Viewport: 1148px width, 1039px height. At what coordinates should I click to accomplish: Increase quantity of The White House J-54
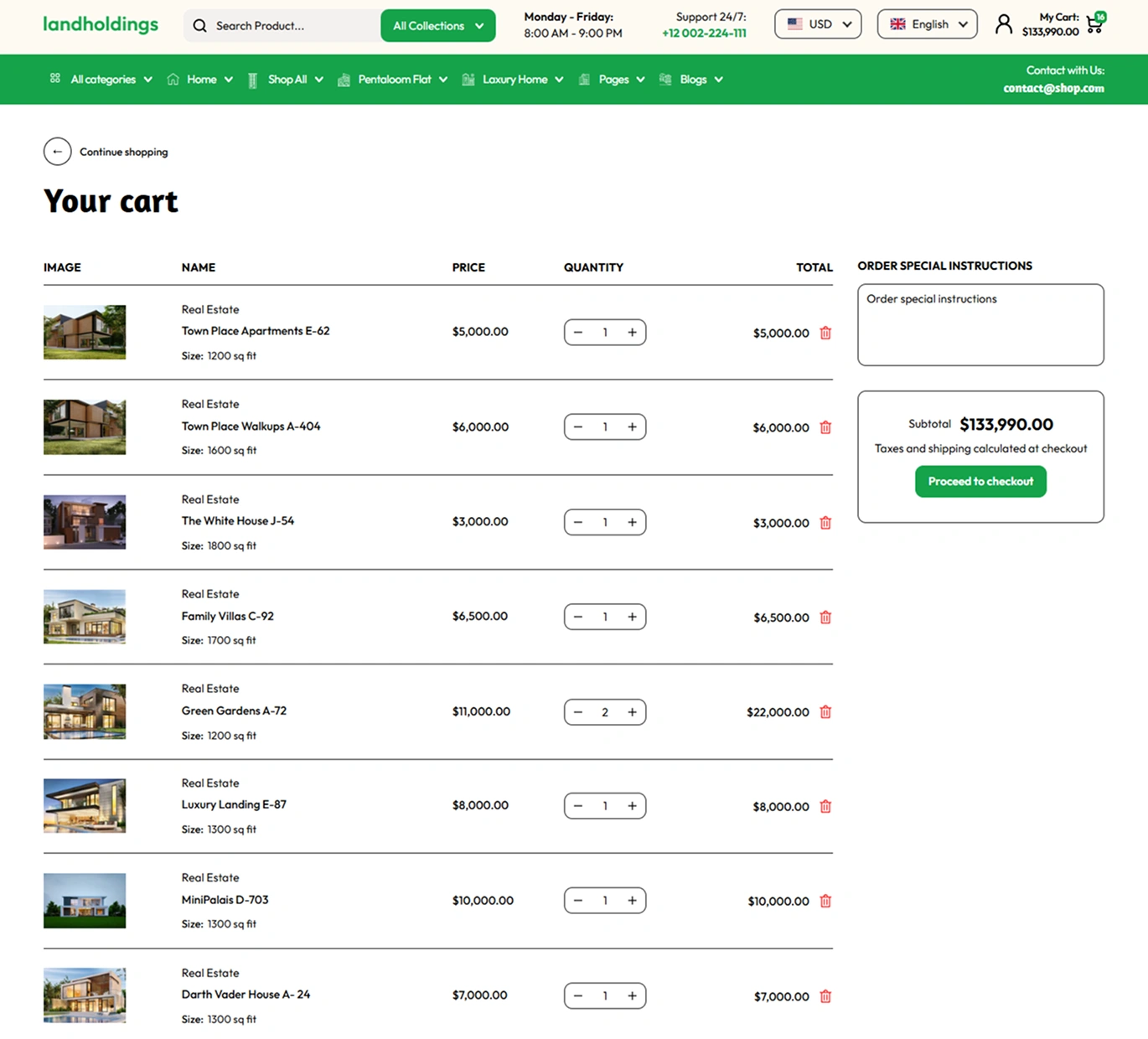632,522
